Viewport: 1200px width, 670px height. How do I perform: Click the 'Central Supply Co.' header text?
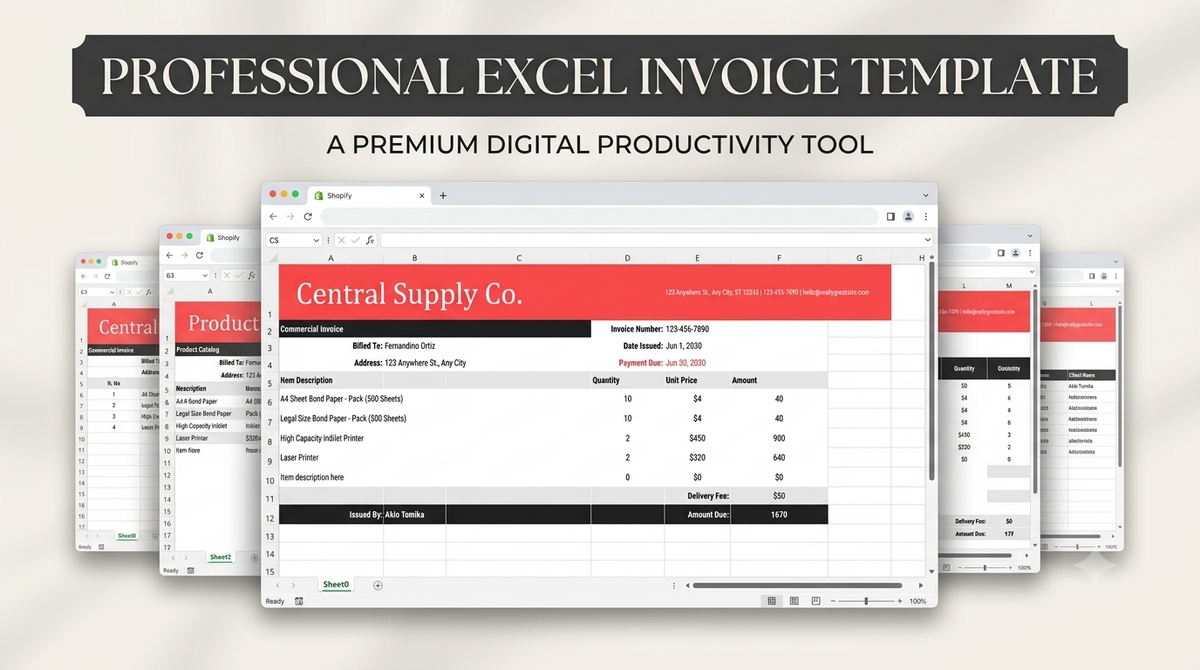(x=409, y=294)
